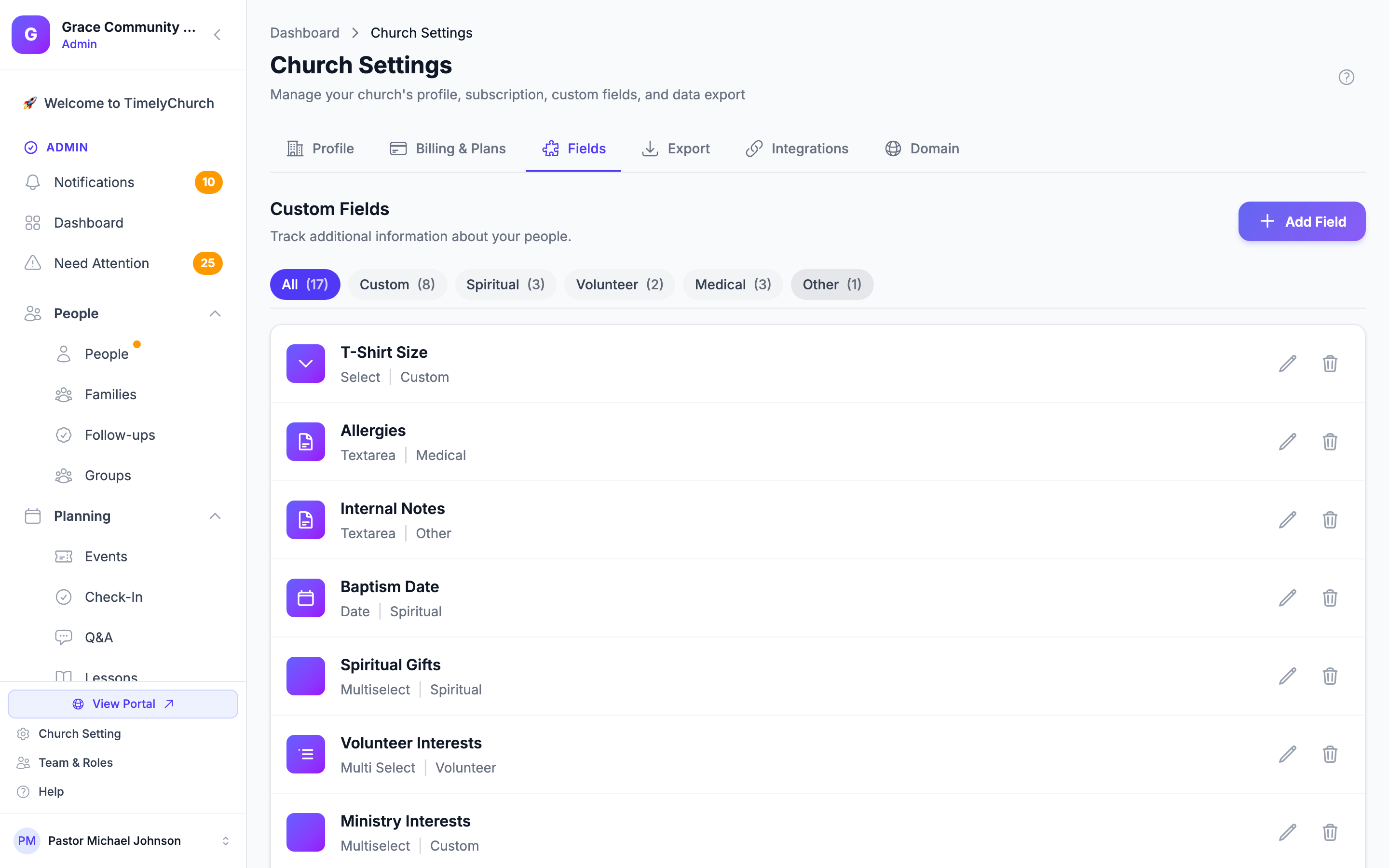Click the Grace Community G logo
Image resolution: width=1389 pixels, height=868 pixels.
pos(31,34)
